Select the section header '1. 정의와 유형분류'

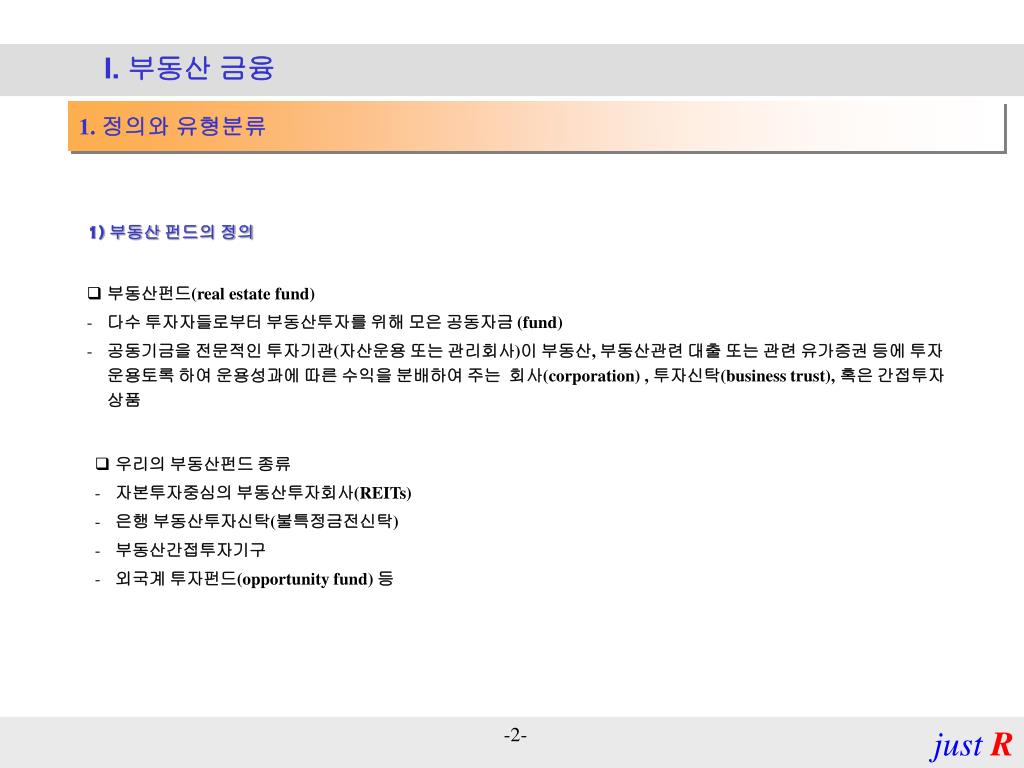tap(172, 125)
